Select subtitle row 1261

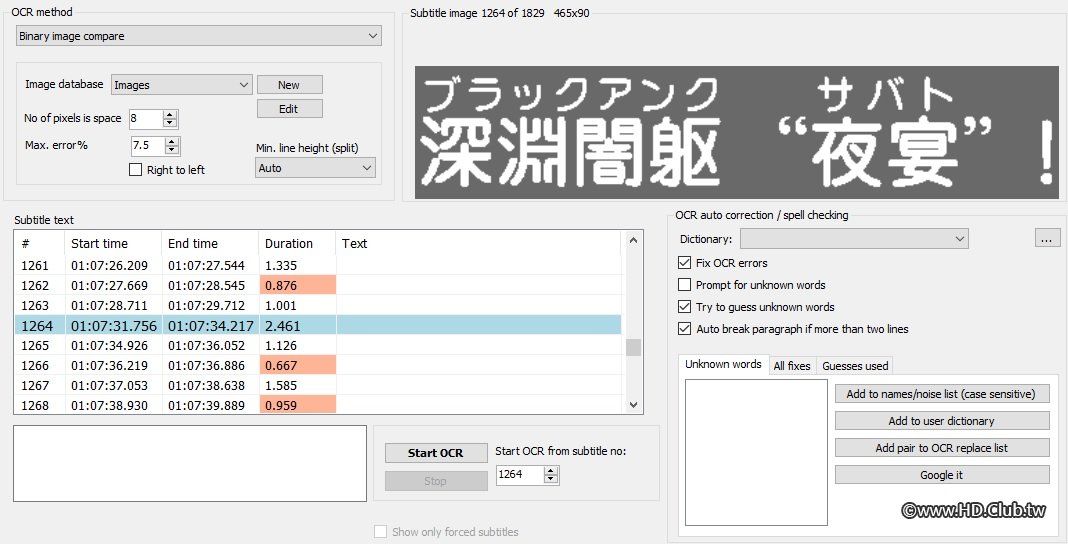317,266
